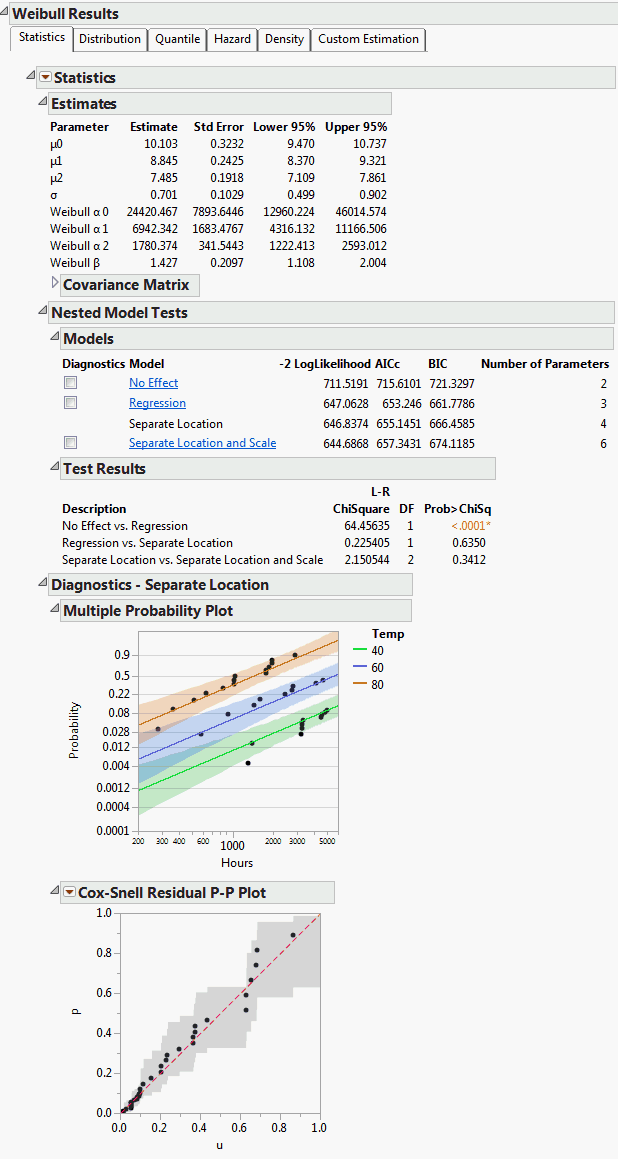Viewport: 618px width, 1159px height.
Task: Collapse the Test Results disclosure triangle
Action: point(55,468)
